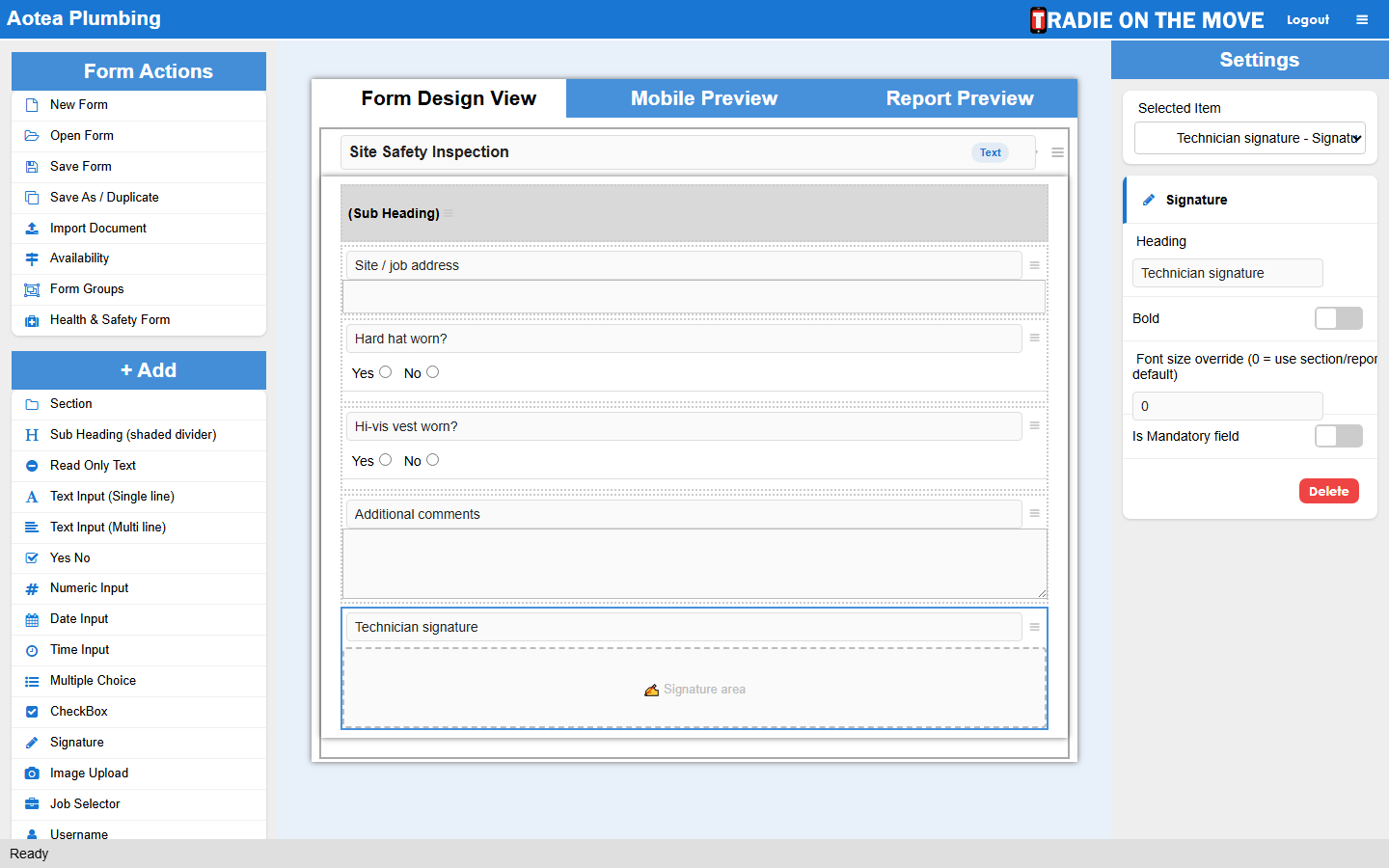Click the drag handle beside Hard hat worn
The width and height of the screenshot is (1389, 868).
click(x=1034, y=338)
